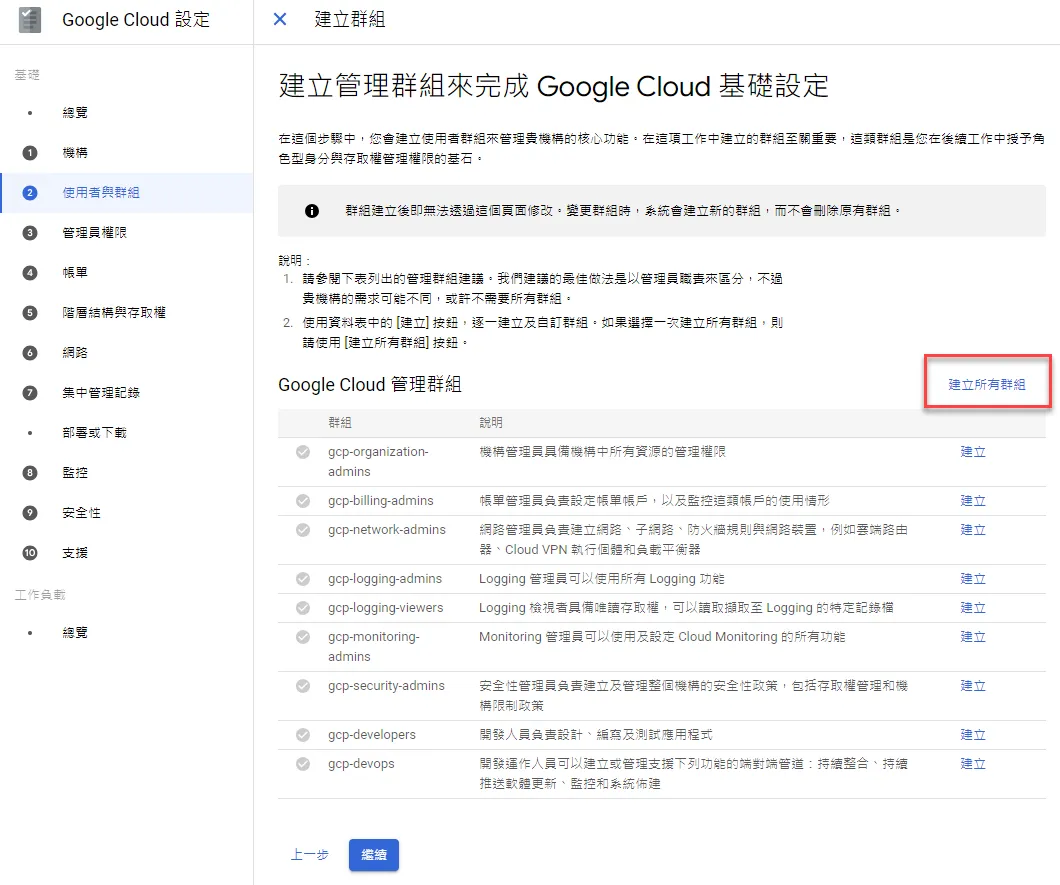This screenshot has width=1060, height=885.
Task: Click step 5 circle icon for 階層結構與存取權
Action: 30,312
